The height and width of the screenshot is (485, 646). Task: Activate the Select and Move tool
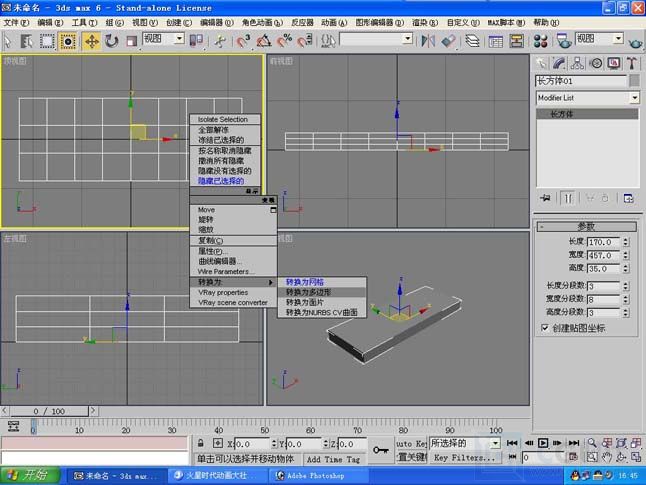91,41
